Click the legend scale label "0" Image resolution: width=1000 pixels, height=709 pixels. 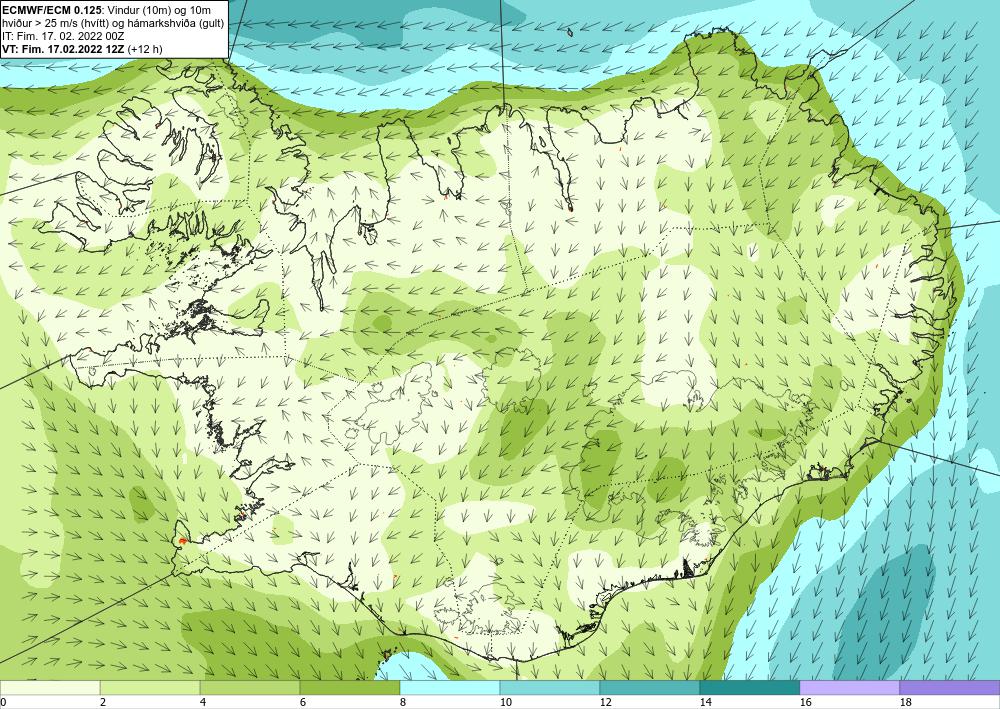(3, 703)
